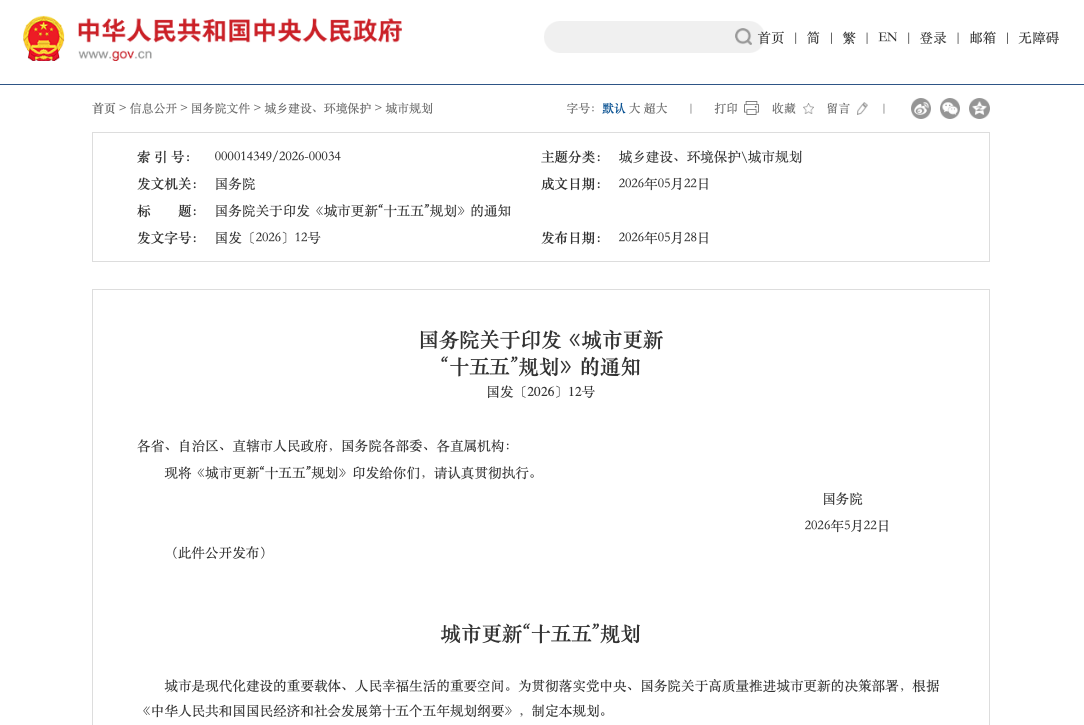Open the 邮箱 mailbox link
The width and height of the screenshot is (1084, 725).
pos(982,38)
